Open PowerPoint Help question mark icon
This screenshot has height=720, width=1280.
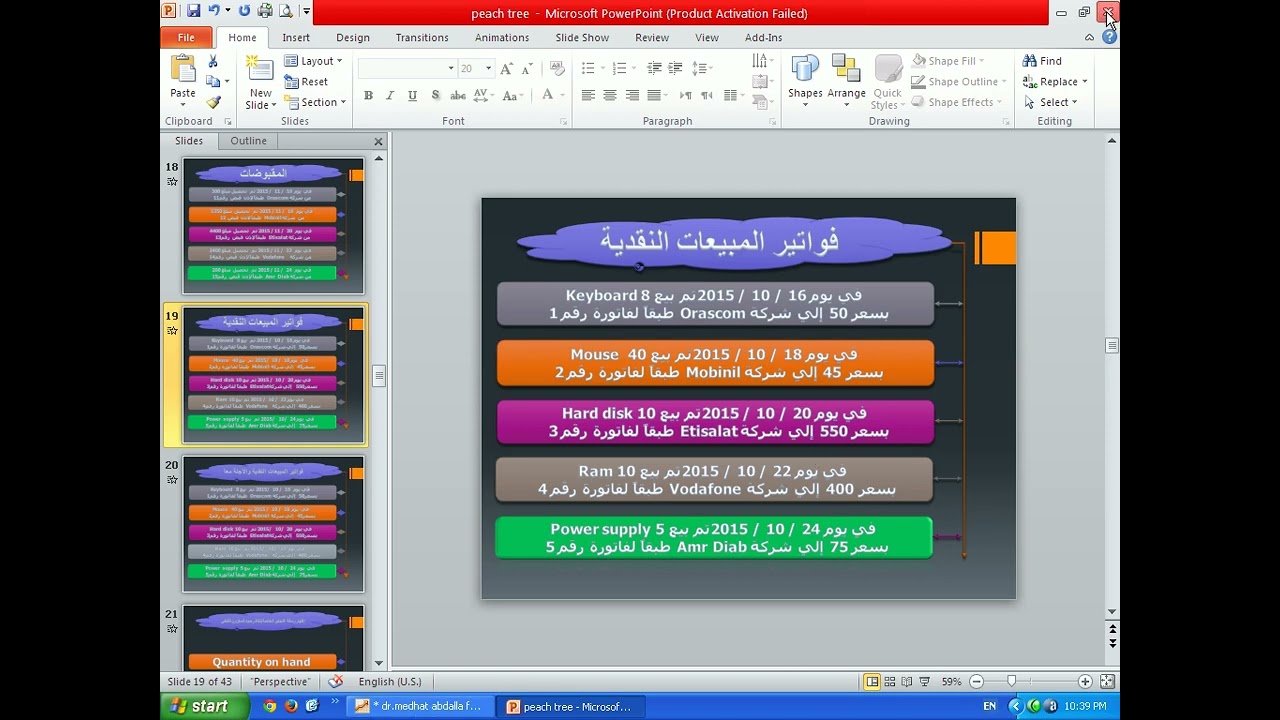tap(1109, 37)
